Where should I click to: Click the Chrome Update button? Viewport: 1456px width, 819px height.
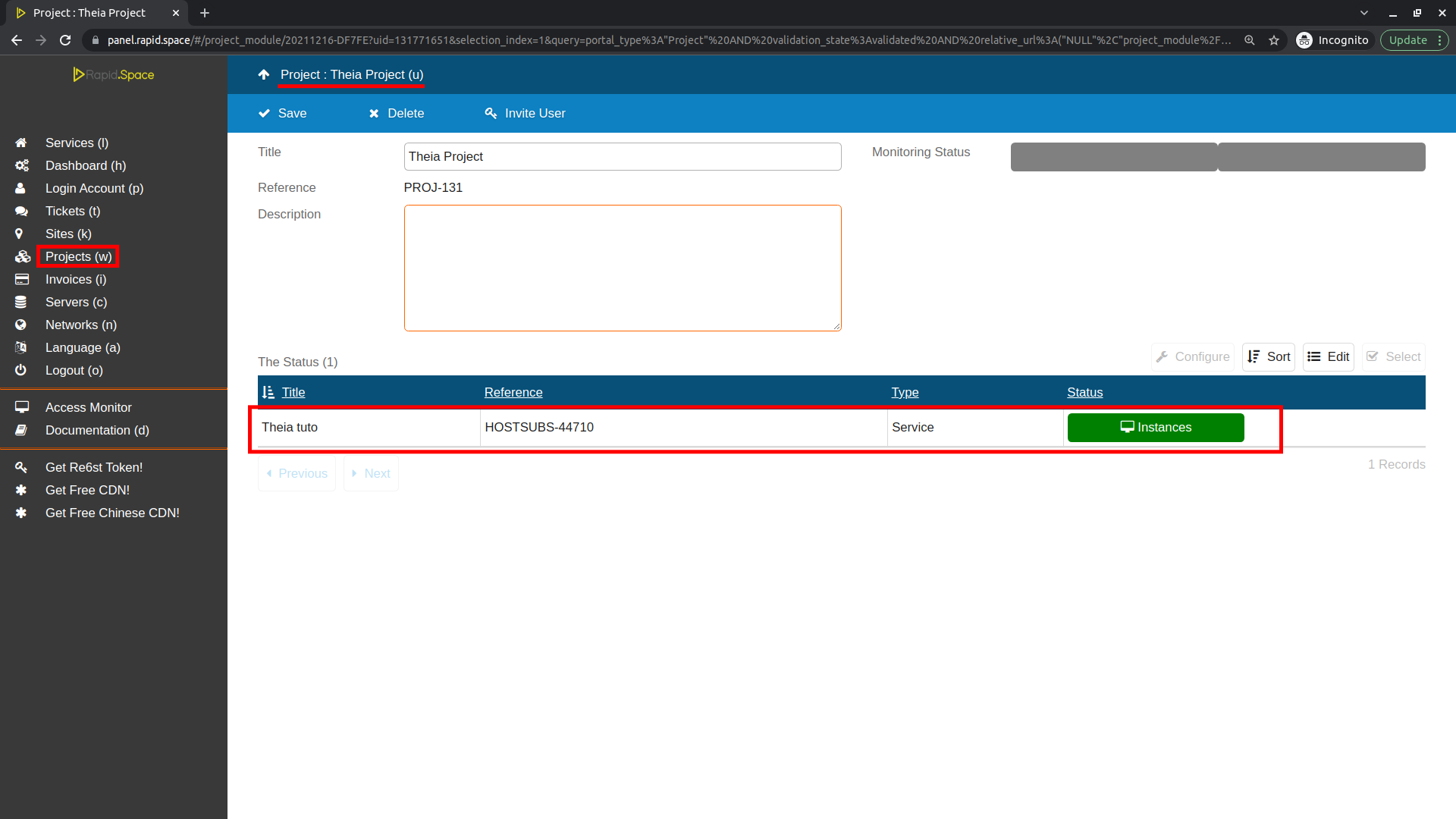pos(1414,40)
